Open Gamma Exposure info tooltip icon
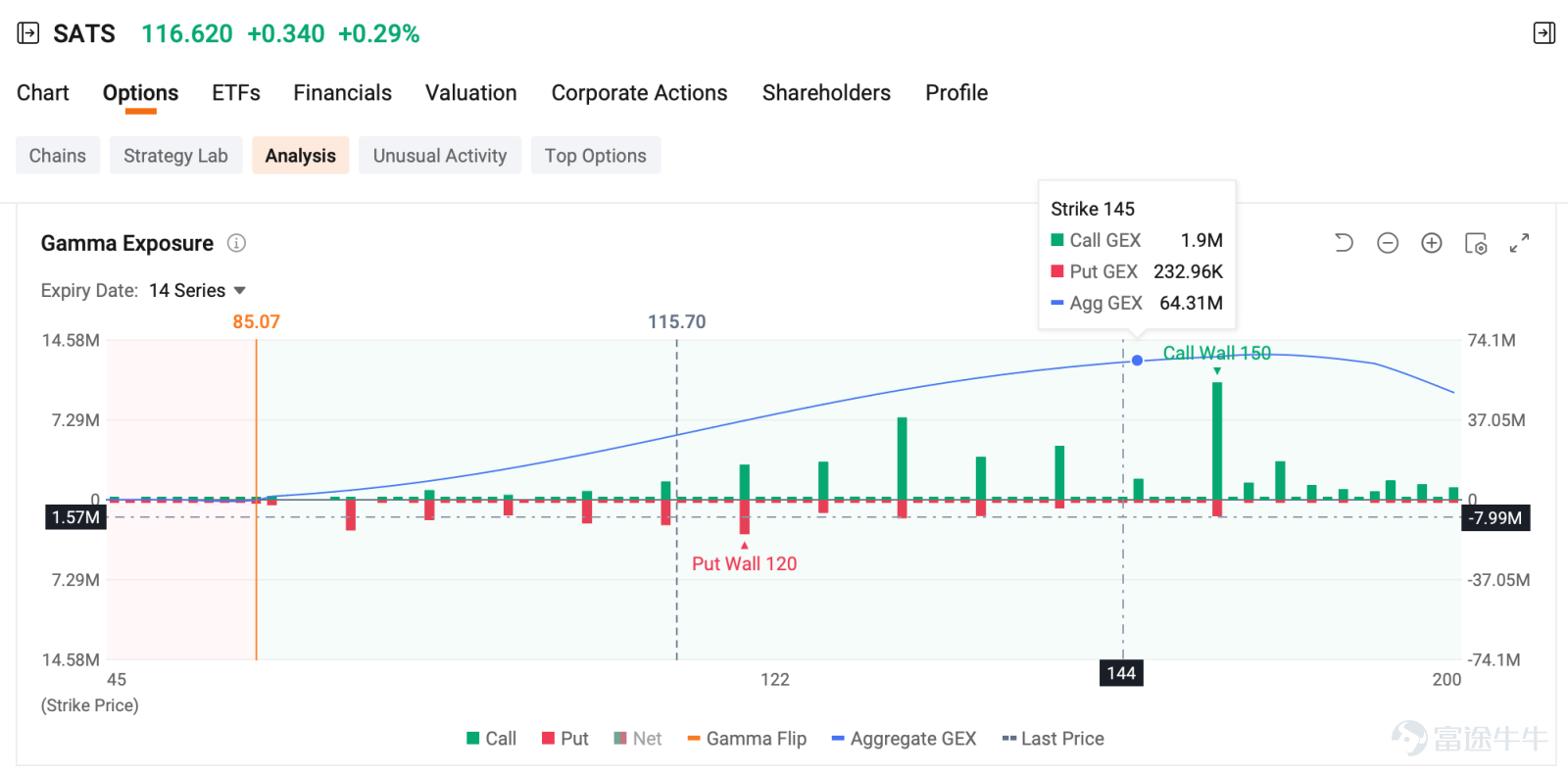This screenshot has width=1568, height=774. (236, 243)
